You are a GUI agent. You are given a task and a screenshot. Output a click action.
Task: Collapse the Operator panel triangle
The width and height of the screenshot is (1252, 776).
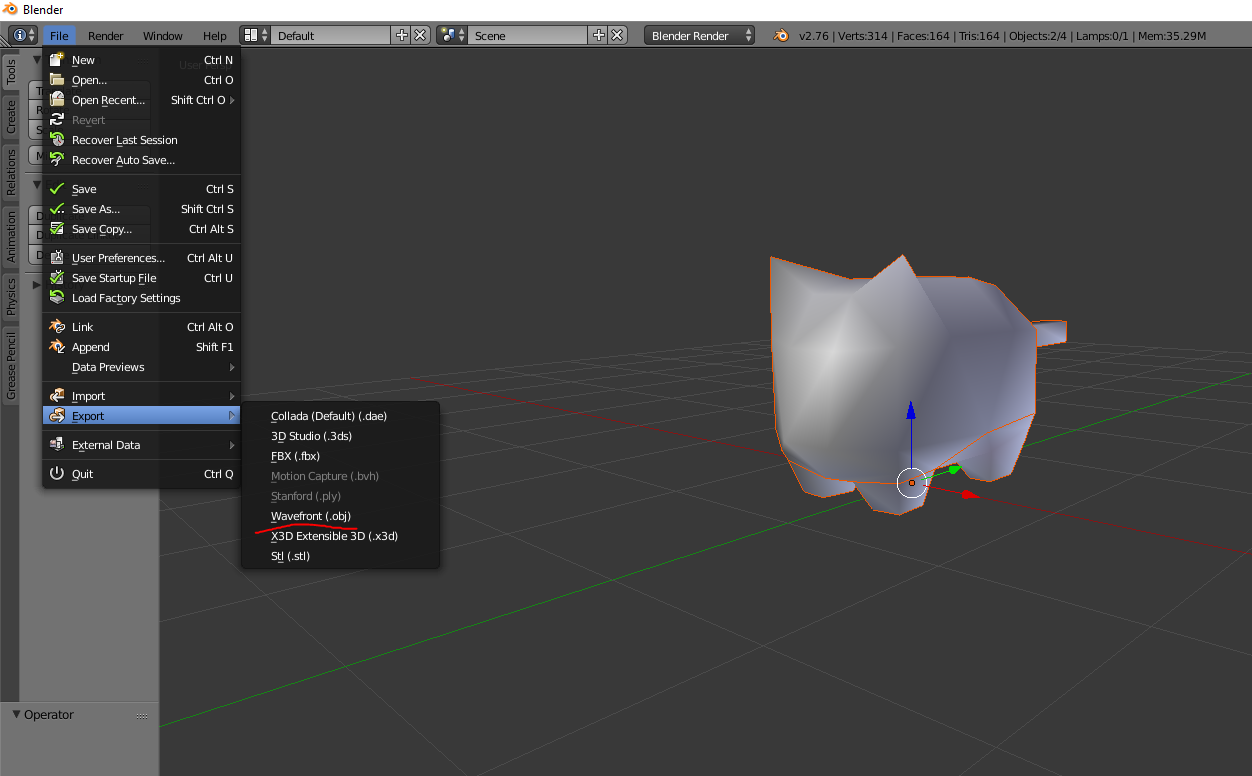coord(16,715)
